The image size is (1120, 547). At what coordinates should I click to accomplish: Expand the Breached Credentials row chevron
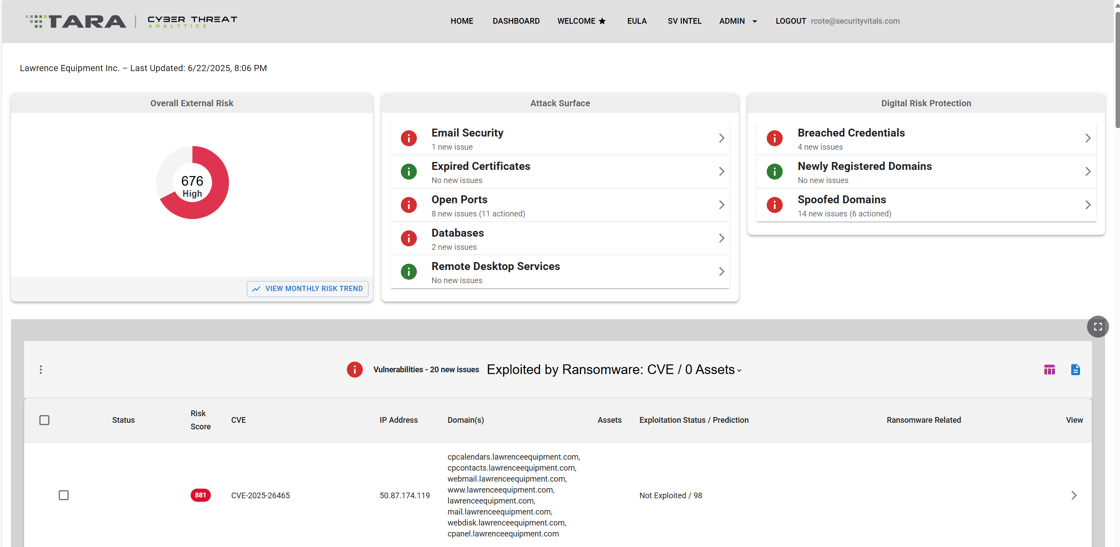[1088, 138]
